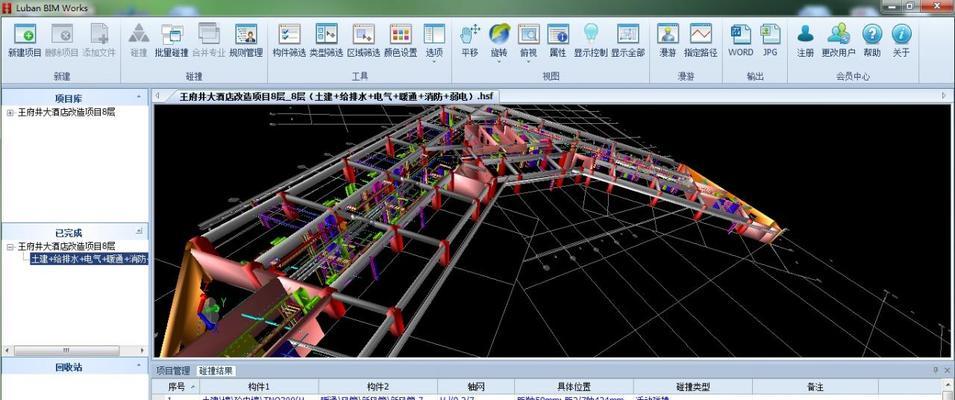The height and width of the screenshot is (400, 955).
Task: Switch to the 项目管理 tab
Action: point(173,371)
